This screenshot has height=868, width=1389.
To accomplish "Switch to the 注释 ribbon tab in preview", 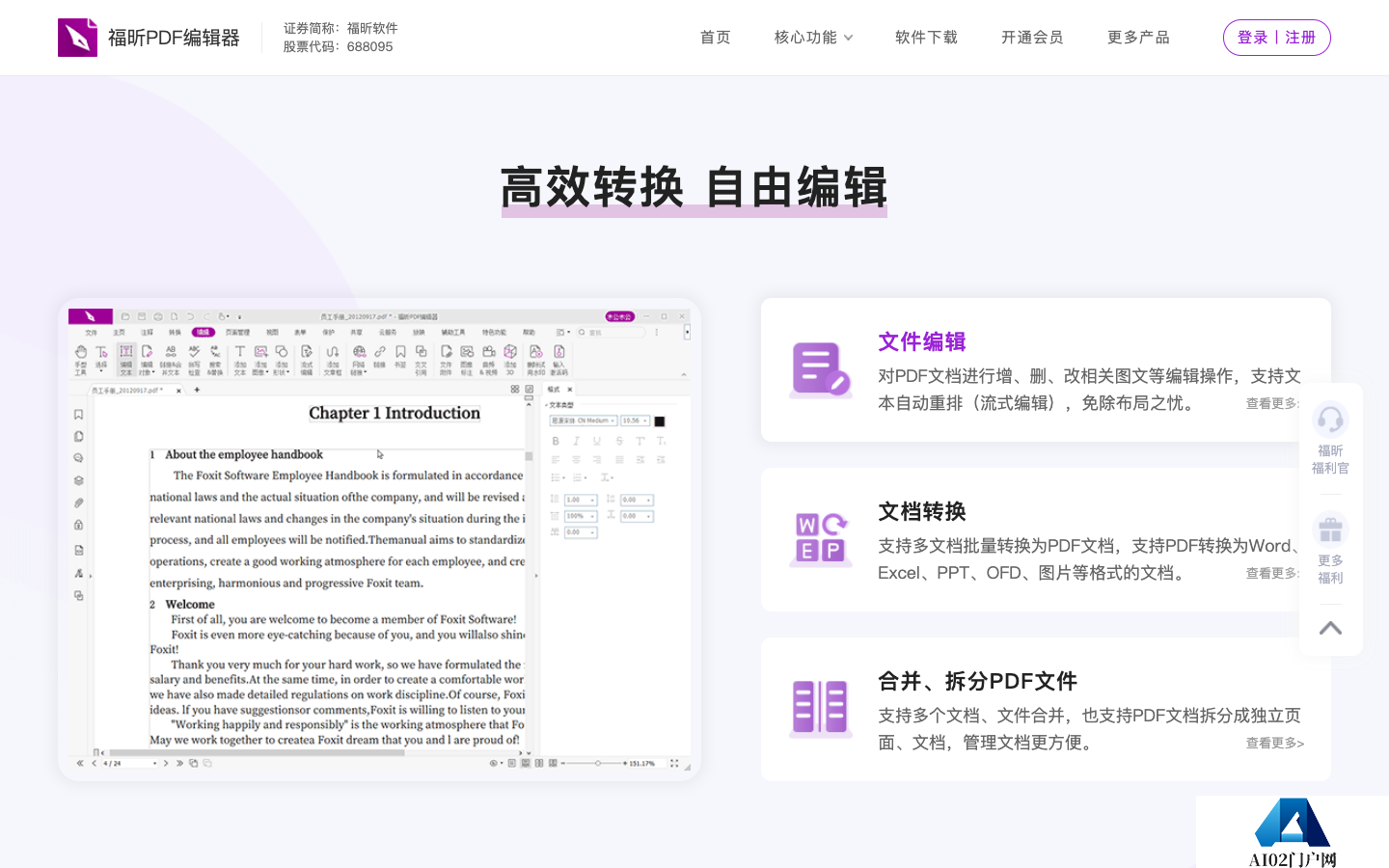I will point(147,332).
